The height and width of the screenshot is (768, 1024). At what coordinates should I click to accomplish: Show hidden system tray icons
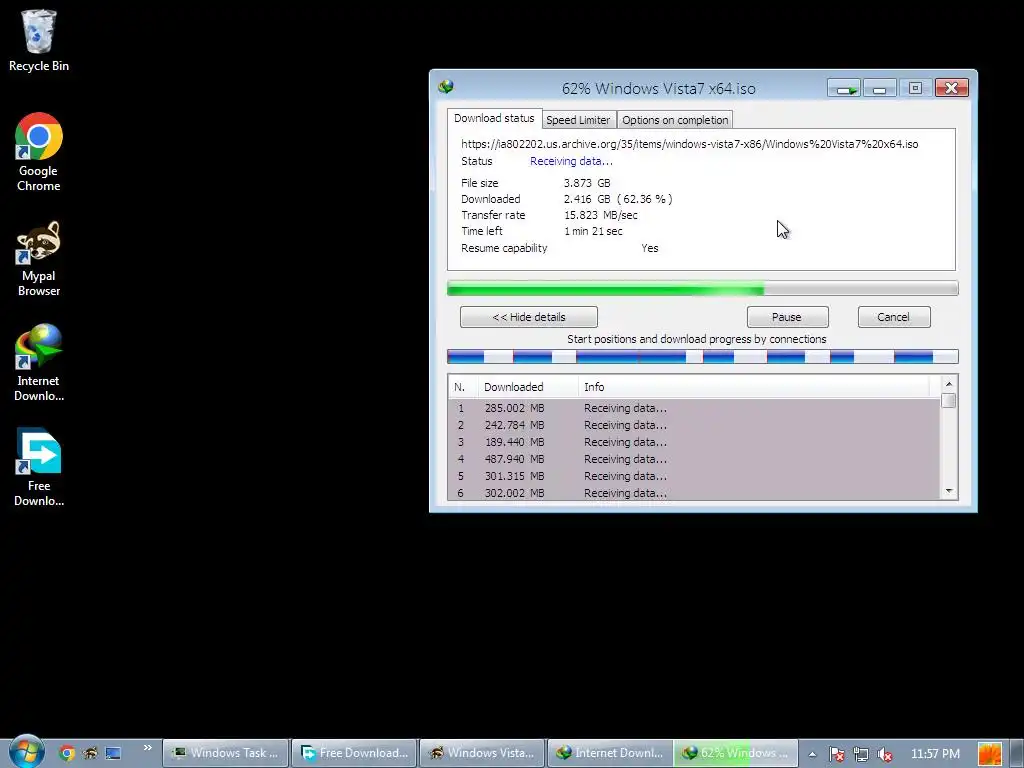click(x=812, y=754)
